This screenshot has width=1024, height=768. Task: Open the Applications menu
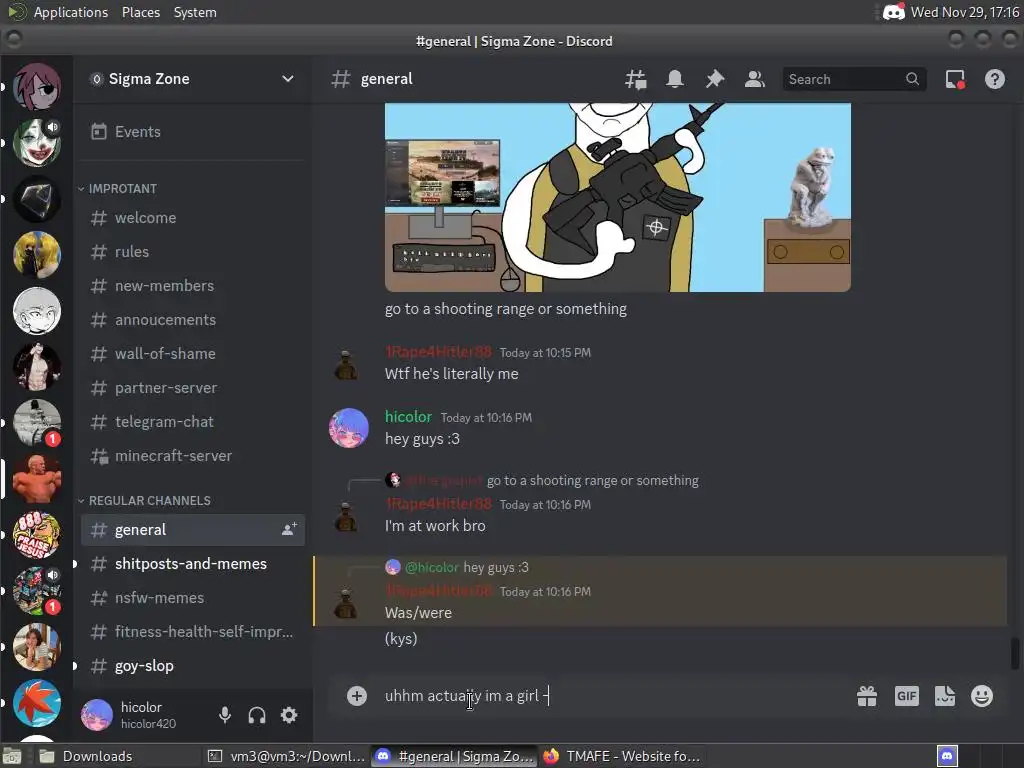click(x=71, y=12)
